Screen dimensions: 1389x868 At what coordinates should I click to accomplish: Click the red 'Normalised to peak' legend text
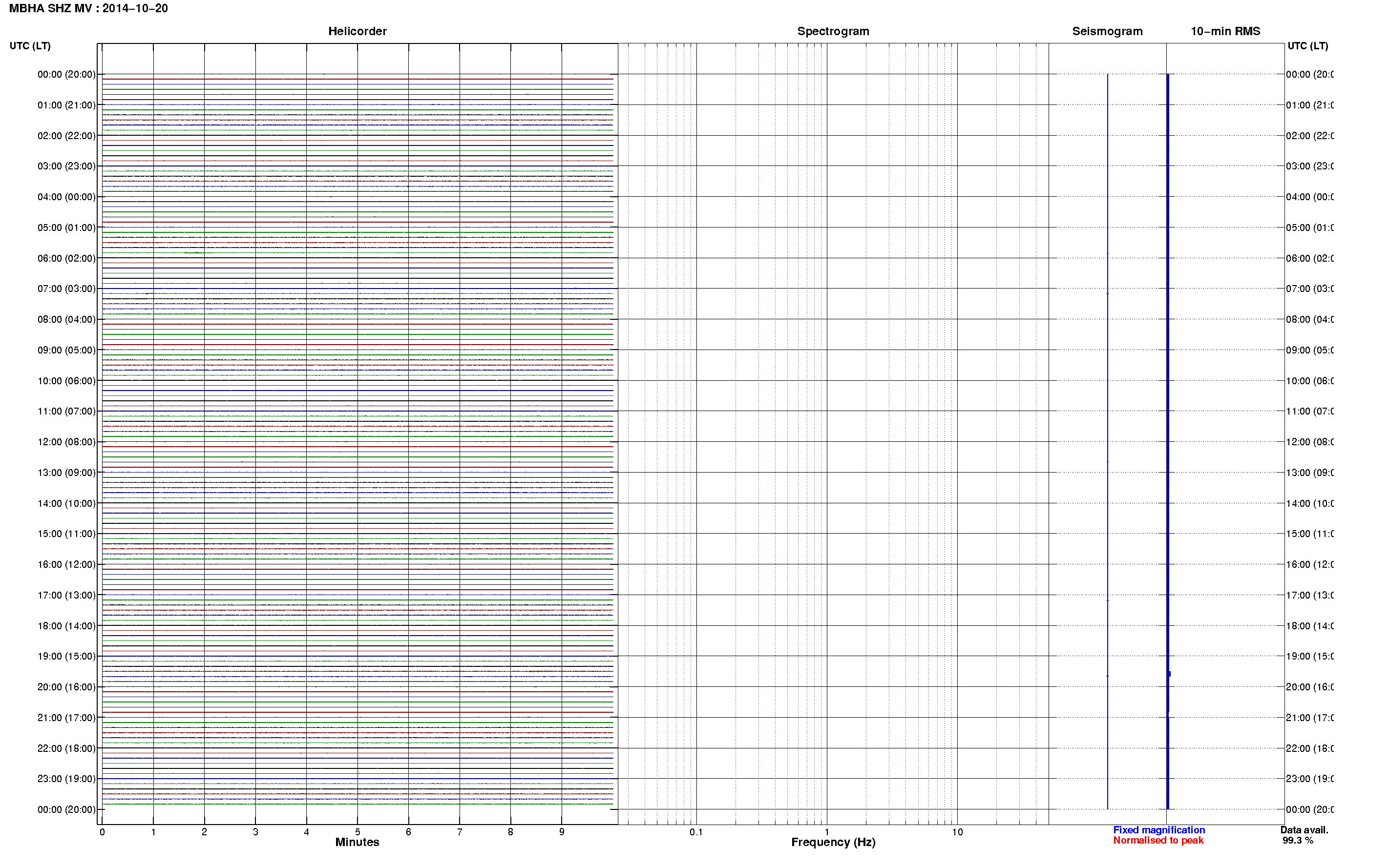coord(1158,841)
